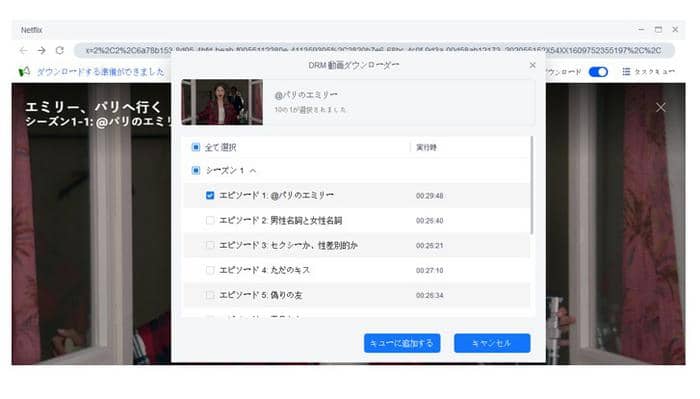Click the megaphone notification icon
700x399 pixels.
click(x=25, y=71)
